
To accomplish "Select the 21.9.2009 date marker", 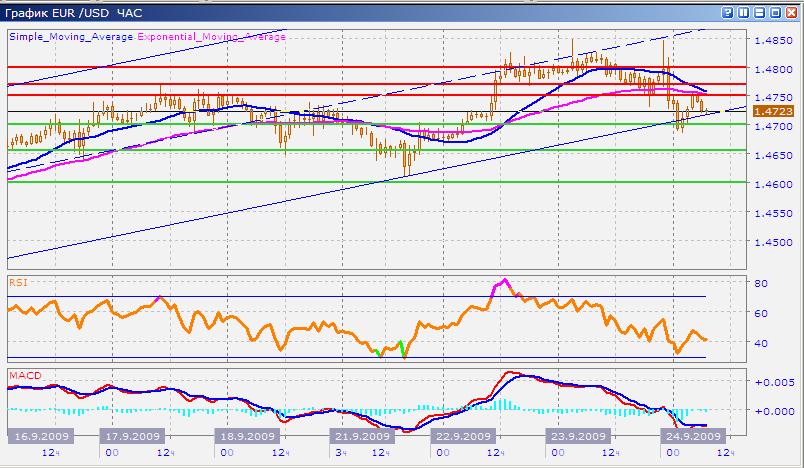I will (363, 438).
